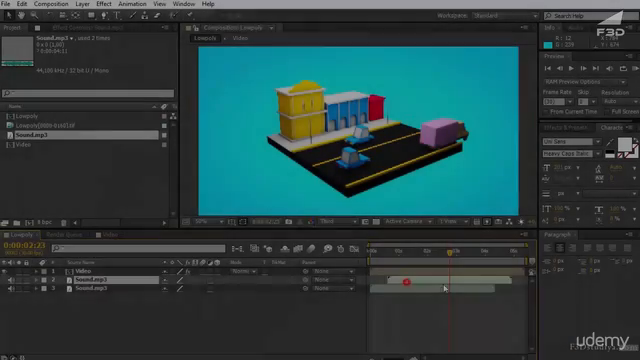The width and height of the screenshot is (640, 360).
Task: Open the Animation menu
Action: tap(132, 4)
